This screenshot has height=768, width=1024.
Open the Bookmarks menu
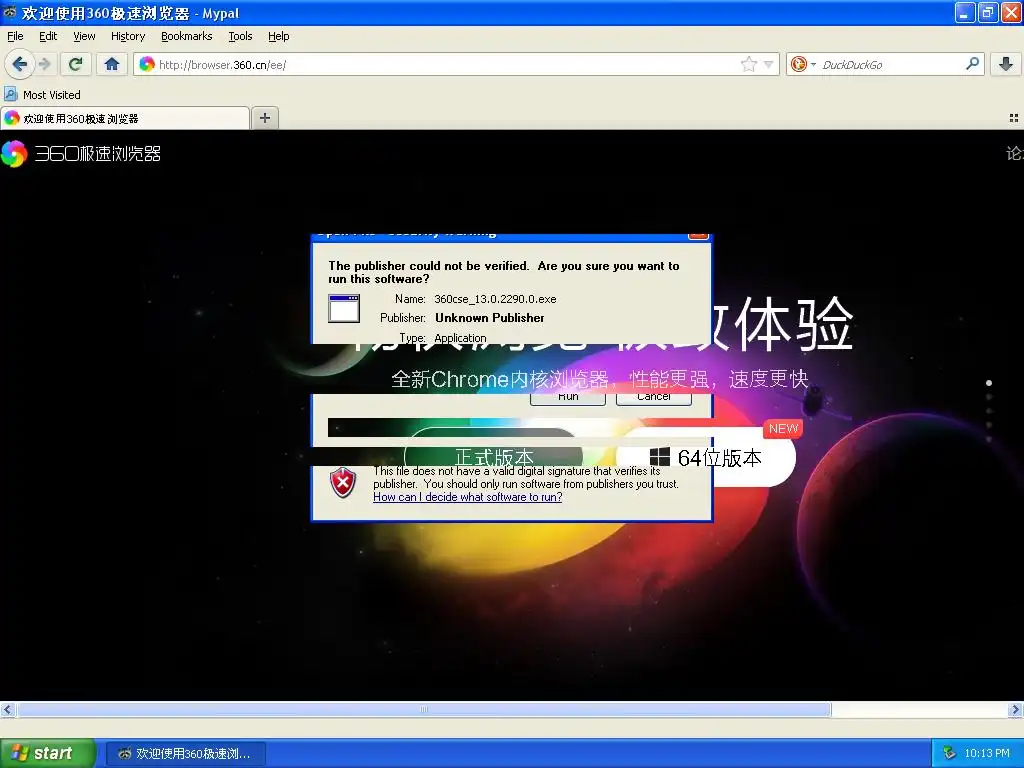[x=187, y=36]
